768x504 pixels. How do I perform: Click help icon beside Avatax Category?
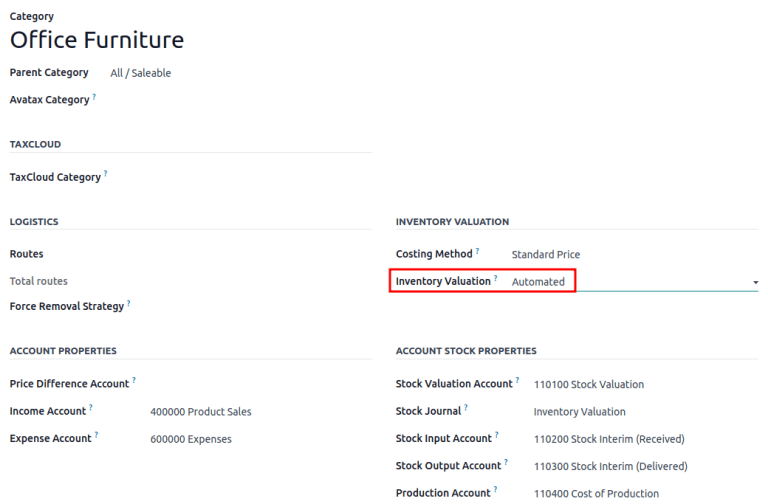(95, 97)
